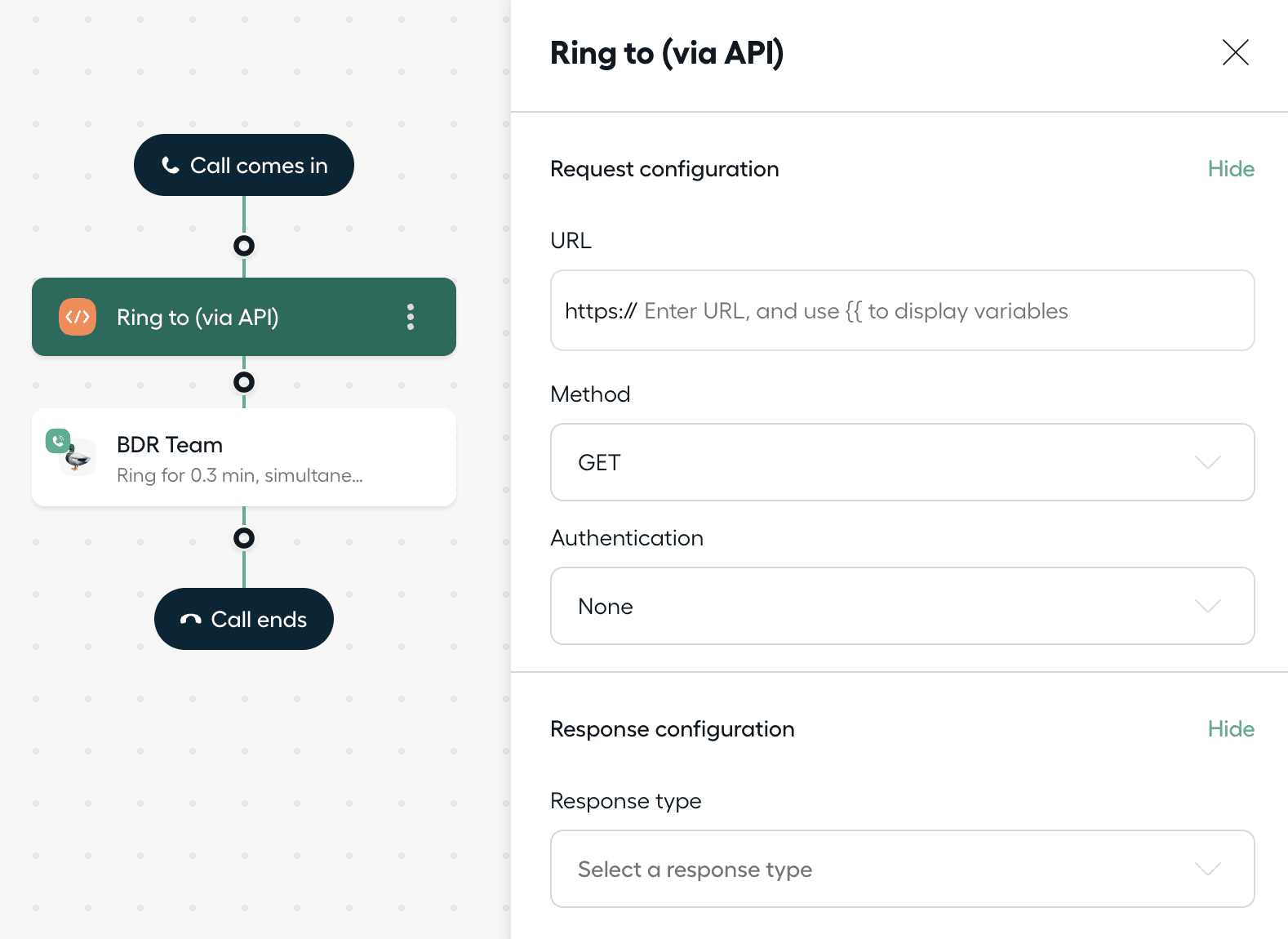Expand the Authentication dropdown set to None
Viewport: 1288px width, 939px height.
[902, 606]
